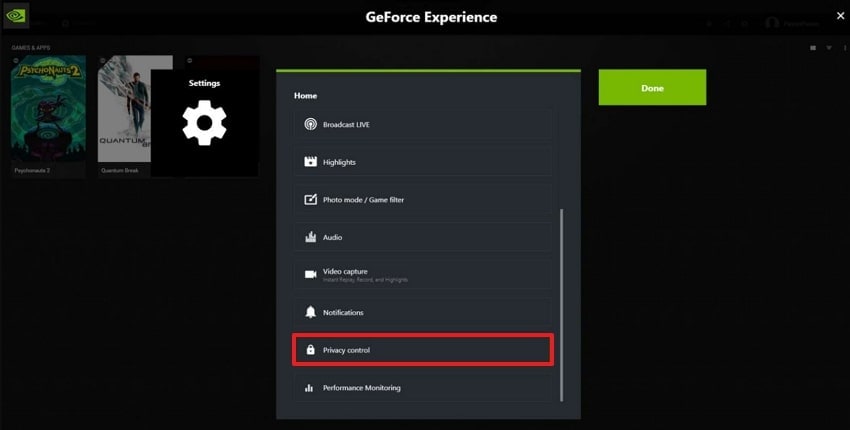Click the Privacy control lock icon

(310, 350)
